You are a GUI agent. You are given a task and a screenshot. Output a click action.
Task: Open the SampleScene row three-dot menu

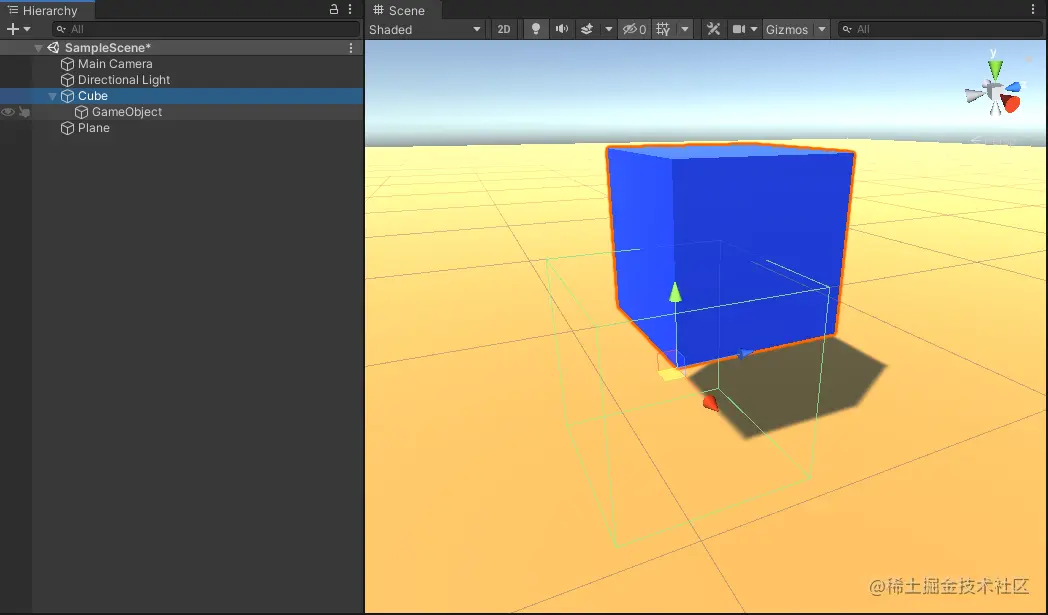click(351, 48)
